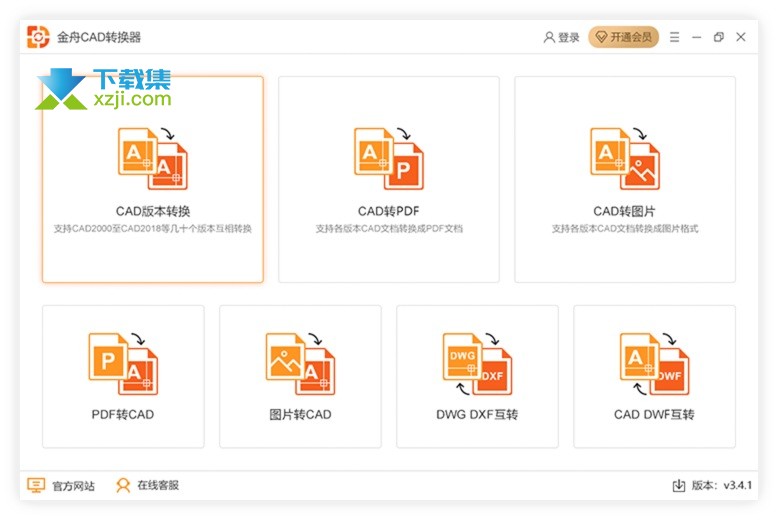The height and width of the screenshot is (520, 778).
Task: Click the CAD转PDF label text
Action: click(x=389, y=211)
